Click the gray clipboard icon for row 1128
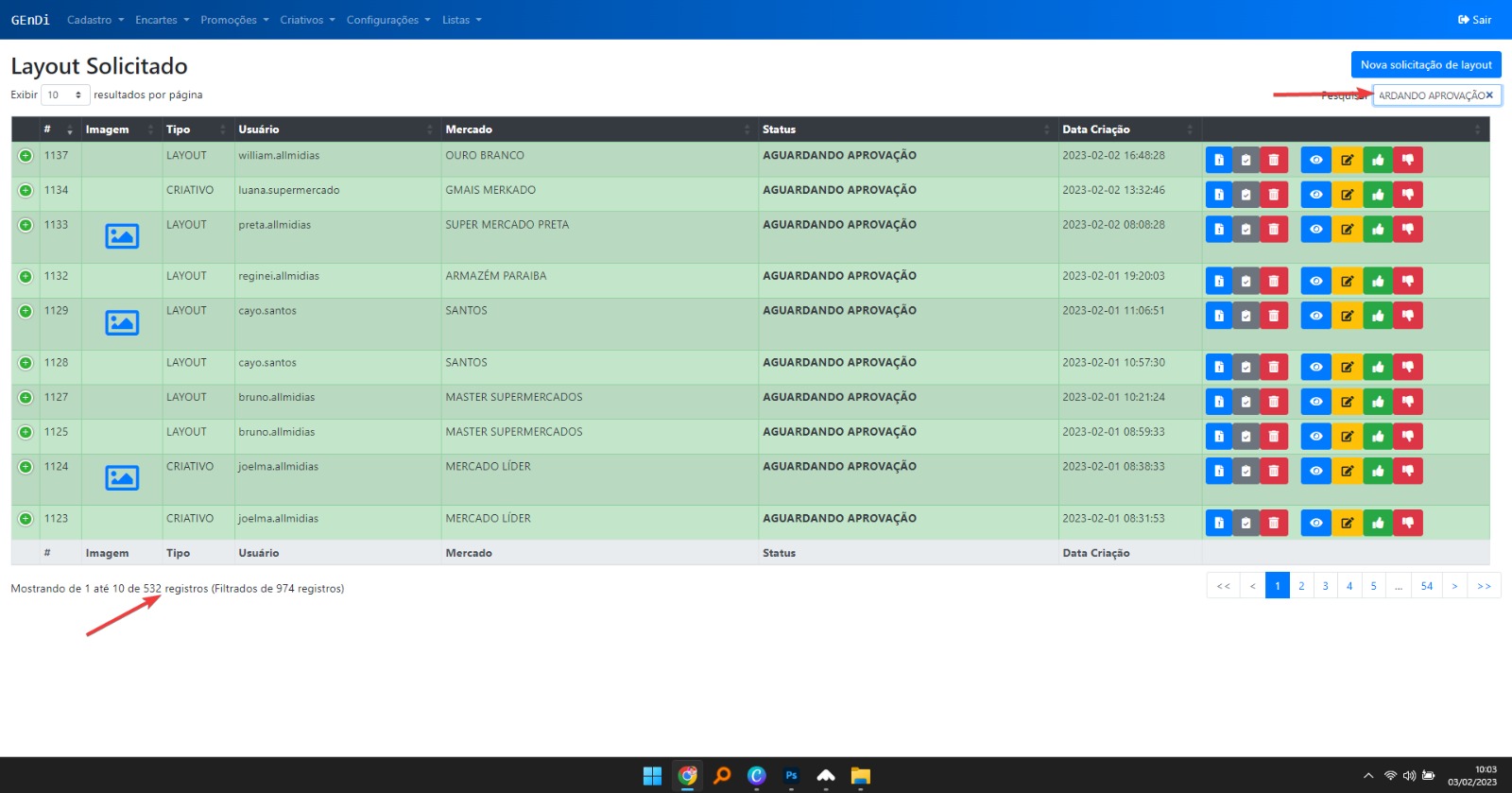 click(x=1246, y=368)
